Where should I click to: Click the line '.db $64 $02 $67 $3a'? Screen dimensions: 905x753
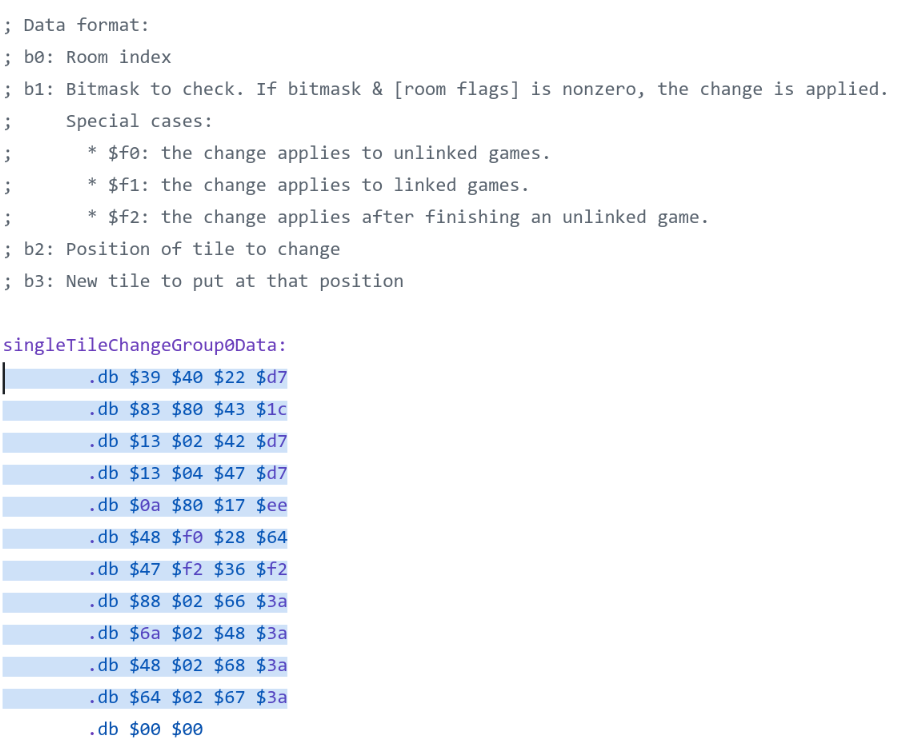pyautogui.click(x=187, y=697)
